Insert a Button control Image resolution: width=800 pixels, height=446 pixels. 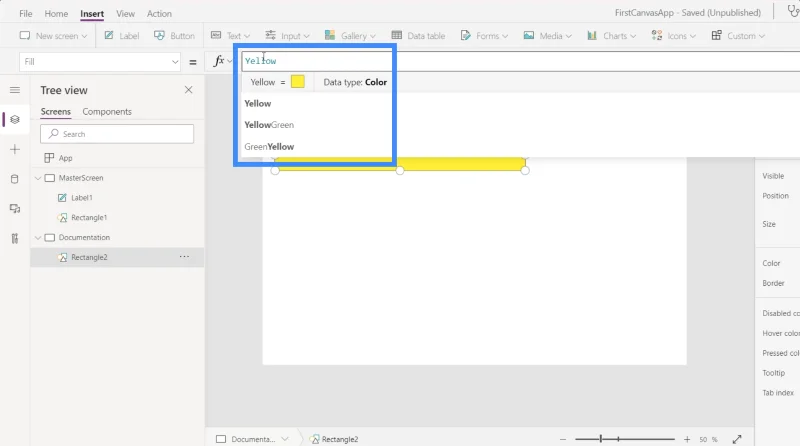point(174,36)
